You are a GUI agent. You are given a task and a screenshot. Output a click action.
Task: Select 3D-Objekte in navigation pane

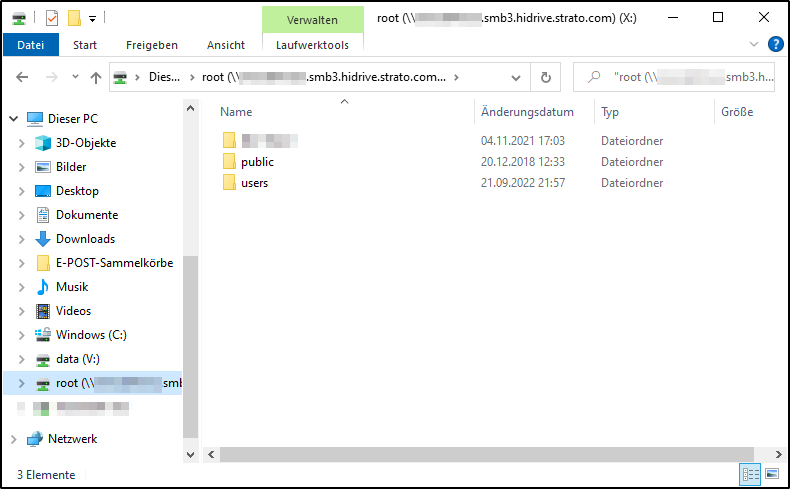pyautogui.click(x=86, y=143)
